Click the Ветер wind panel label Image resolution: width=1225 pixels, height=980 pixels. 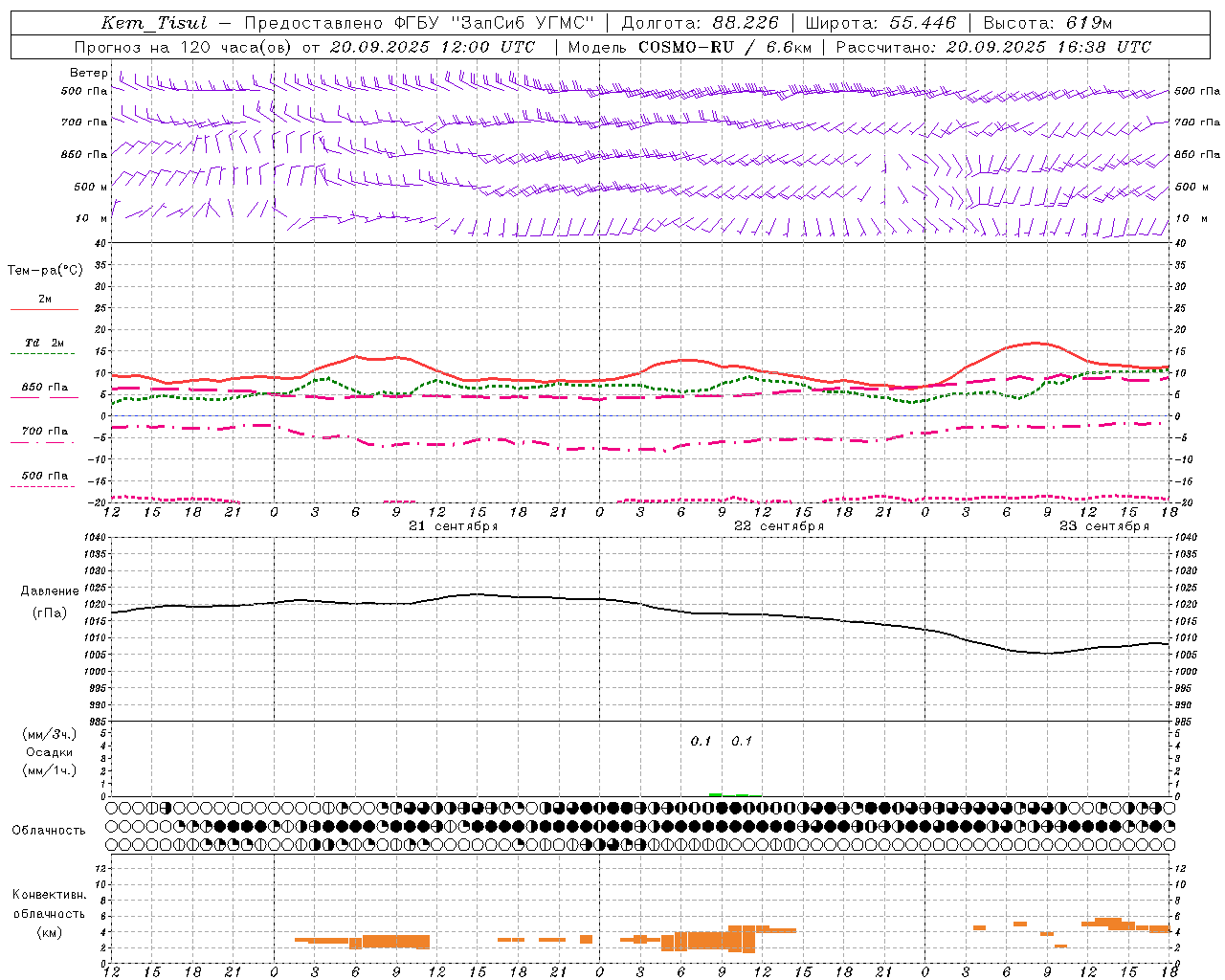(89, 73)
